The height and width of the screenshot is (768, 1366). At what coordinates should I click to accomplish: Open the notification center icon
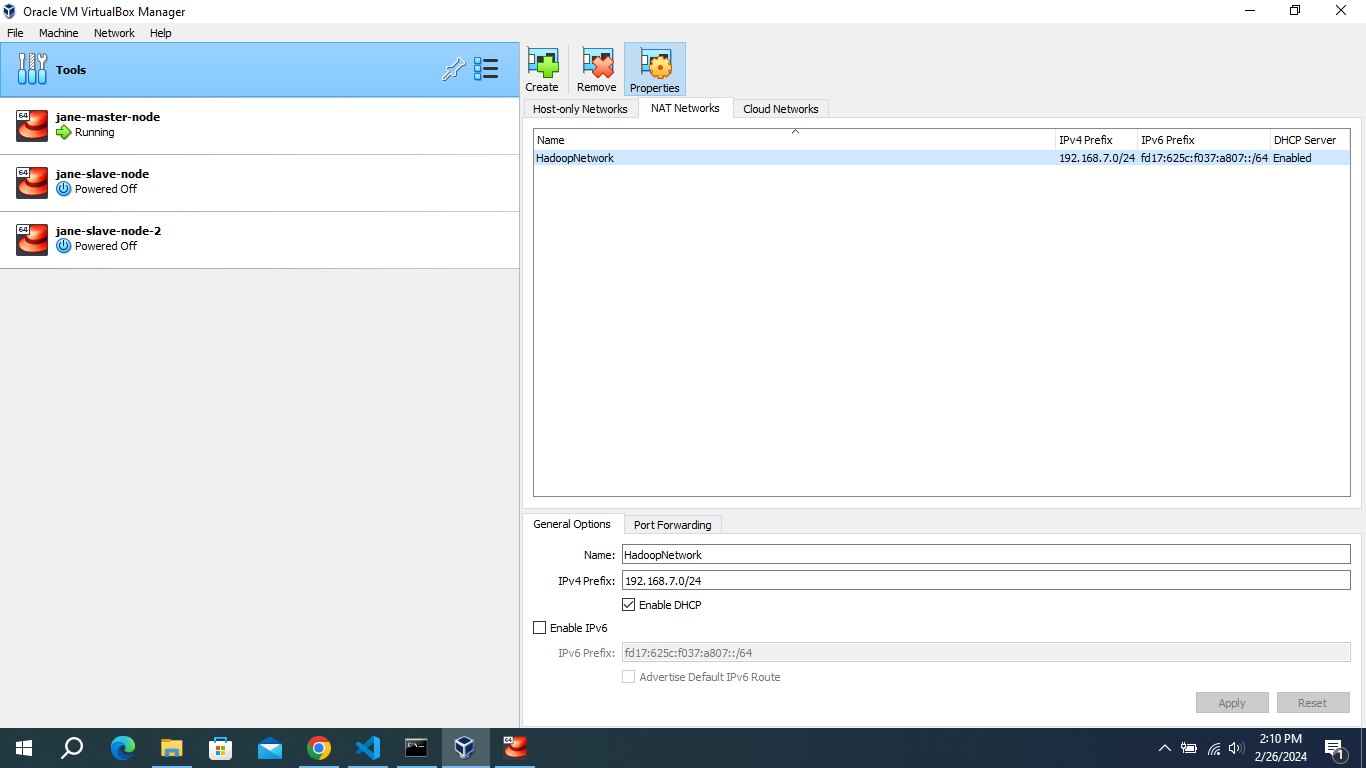click(x=1335, y=748)
